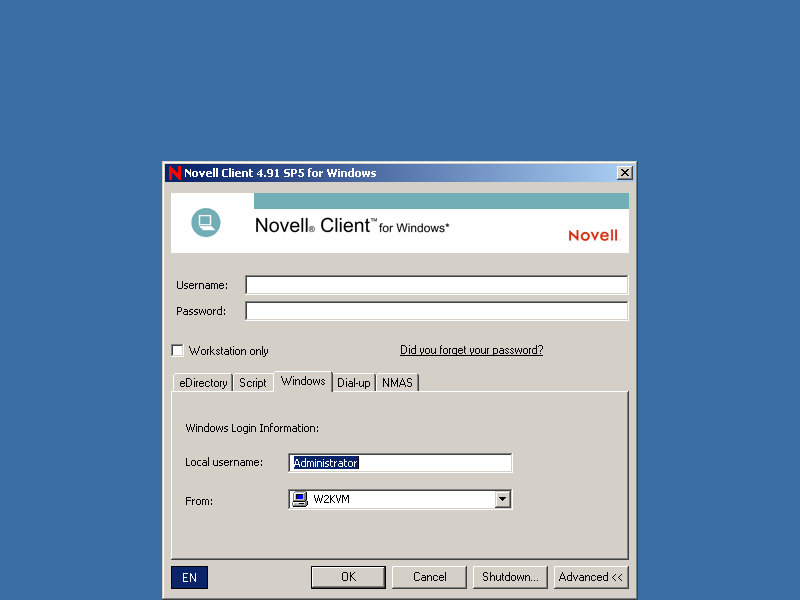The image size is (800, 600).
Task: Focus the Username input field
Action: tap(437, 285)
